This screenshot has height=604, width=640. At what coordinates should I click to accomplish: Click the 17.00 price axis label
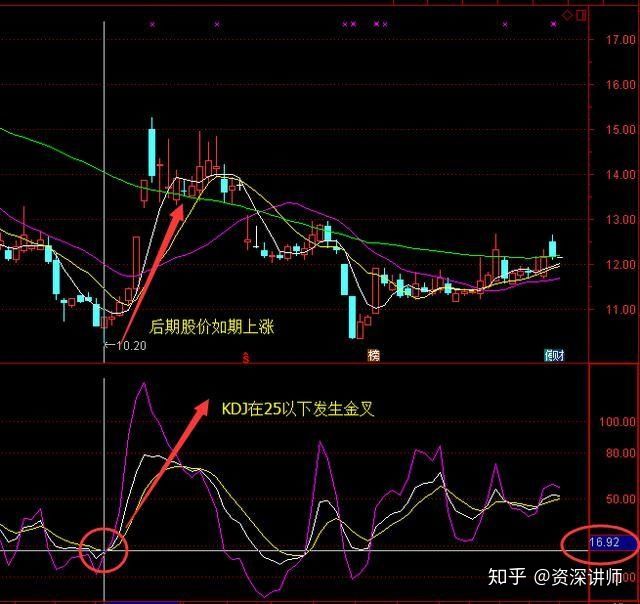(x=621, y=40)
